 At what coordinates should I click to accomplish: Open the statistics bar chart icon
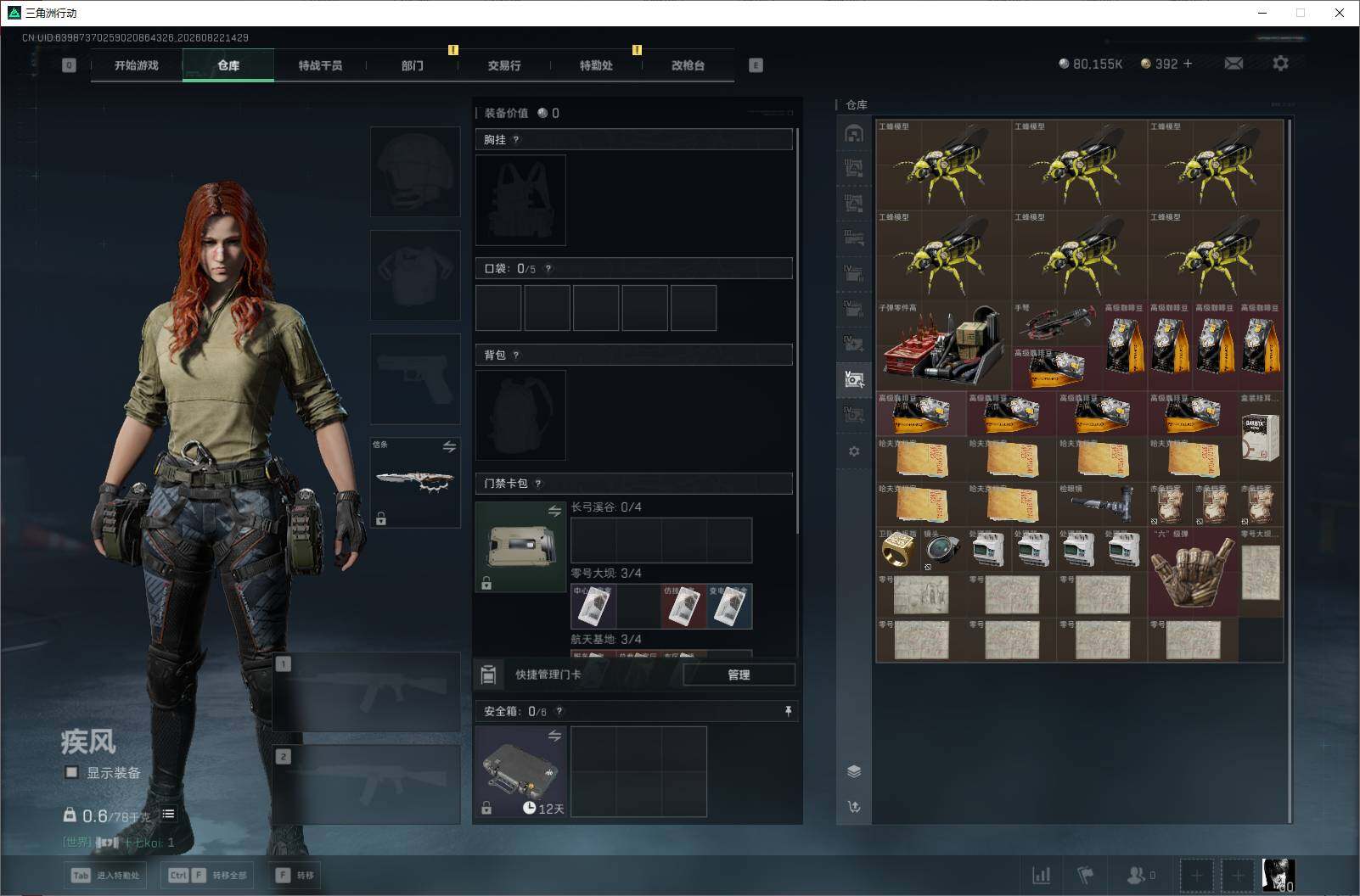(1041, 875)
